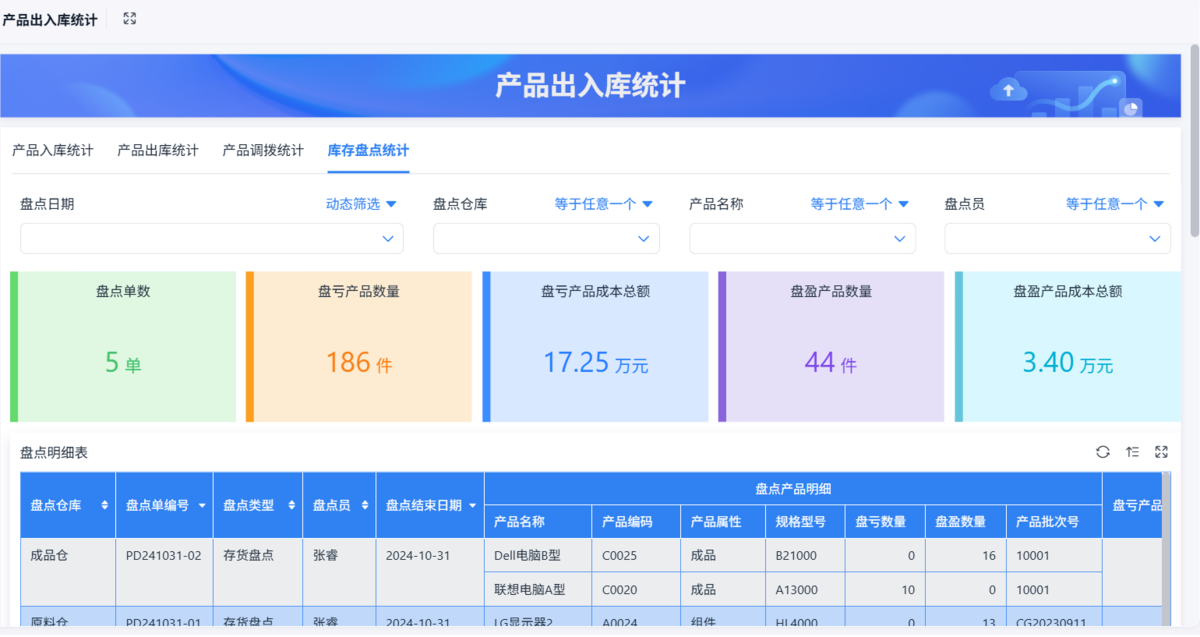Click the 产品出入库统计 banner title
Image resolution: width=1200 pixels, height=637 pixels.
590,85
